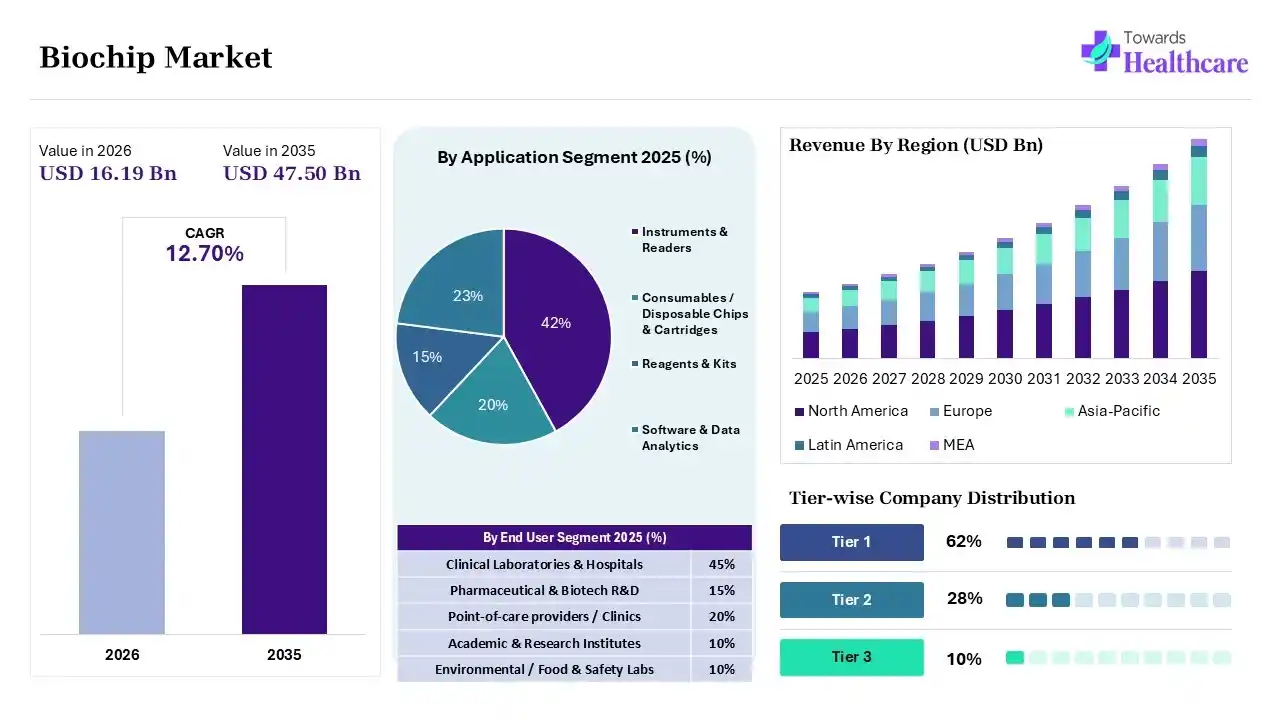Click the Tier 1 62% progress indicator
This screenshot has height=720, width=1280.
click(x=1118, y=542)
